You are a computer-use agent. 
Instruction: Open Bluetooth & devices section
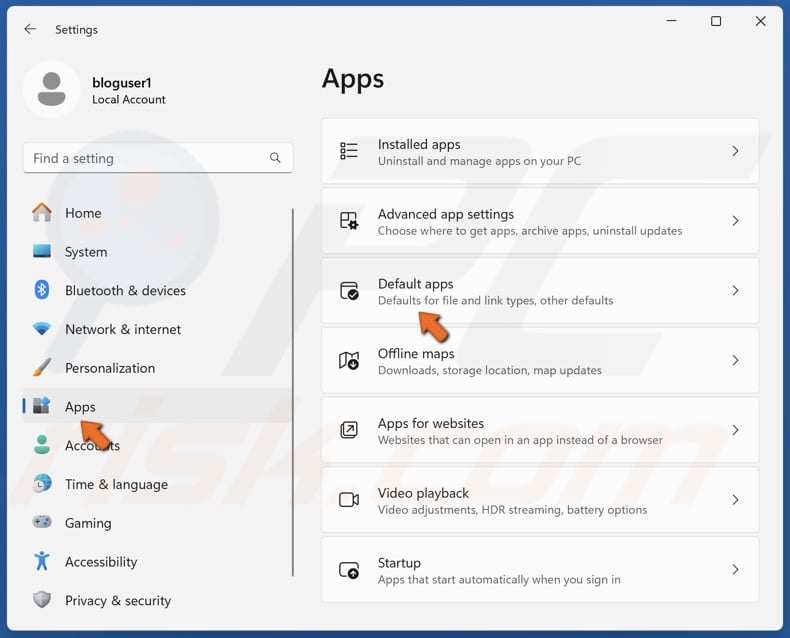157,290
